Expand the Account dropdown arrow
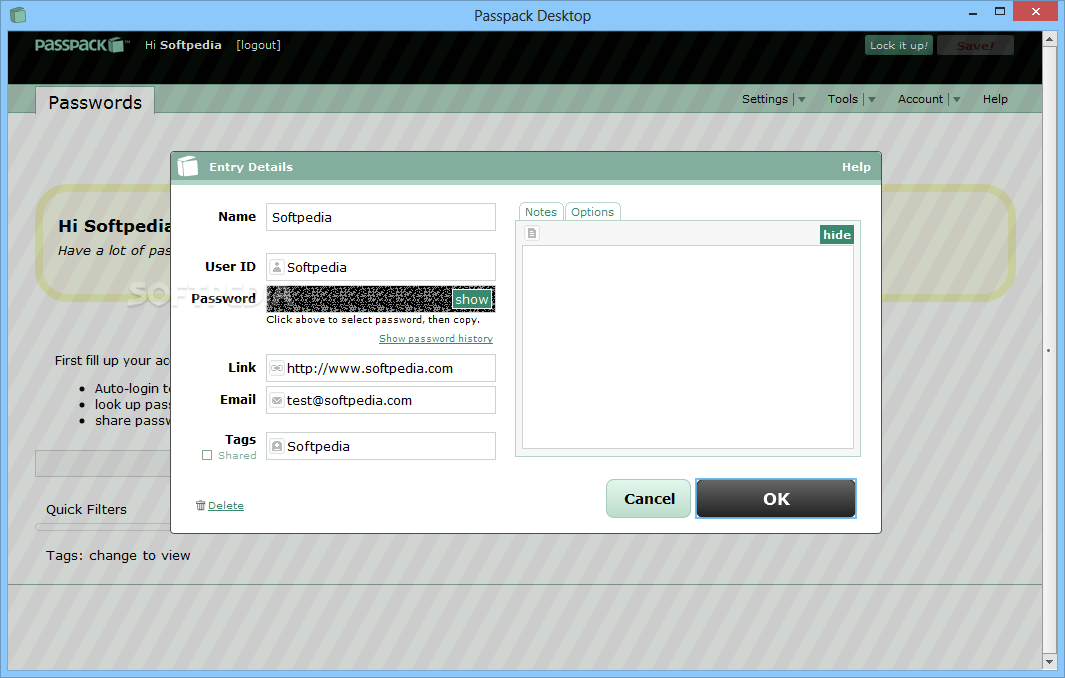 pyautogui.click(x=956, y=100)
